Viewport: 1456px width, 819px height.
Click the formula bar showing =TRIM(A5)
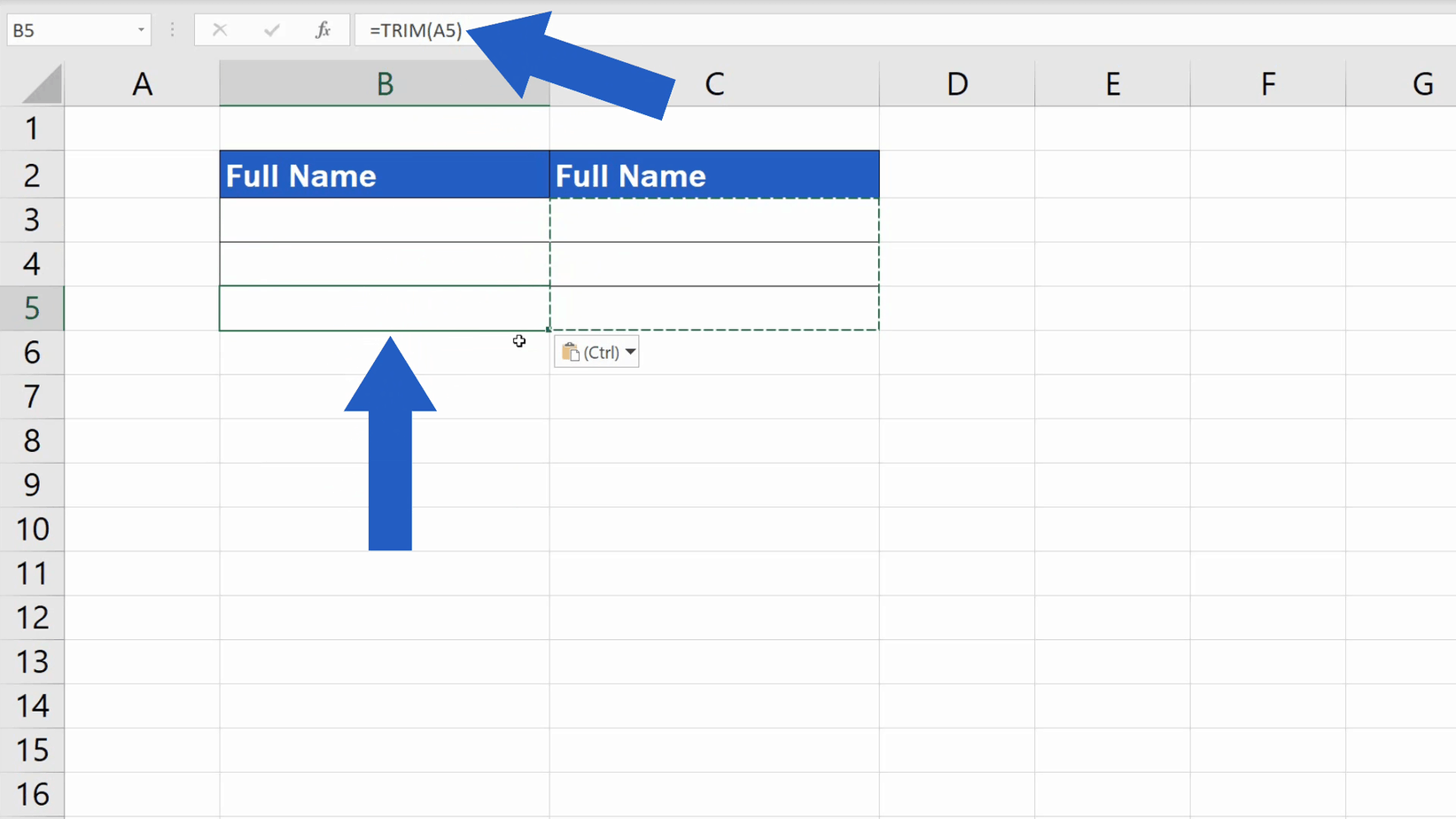click(417, 29)
